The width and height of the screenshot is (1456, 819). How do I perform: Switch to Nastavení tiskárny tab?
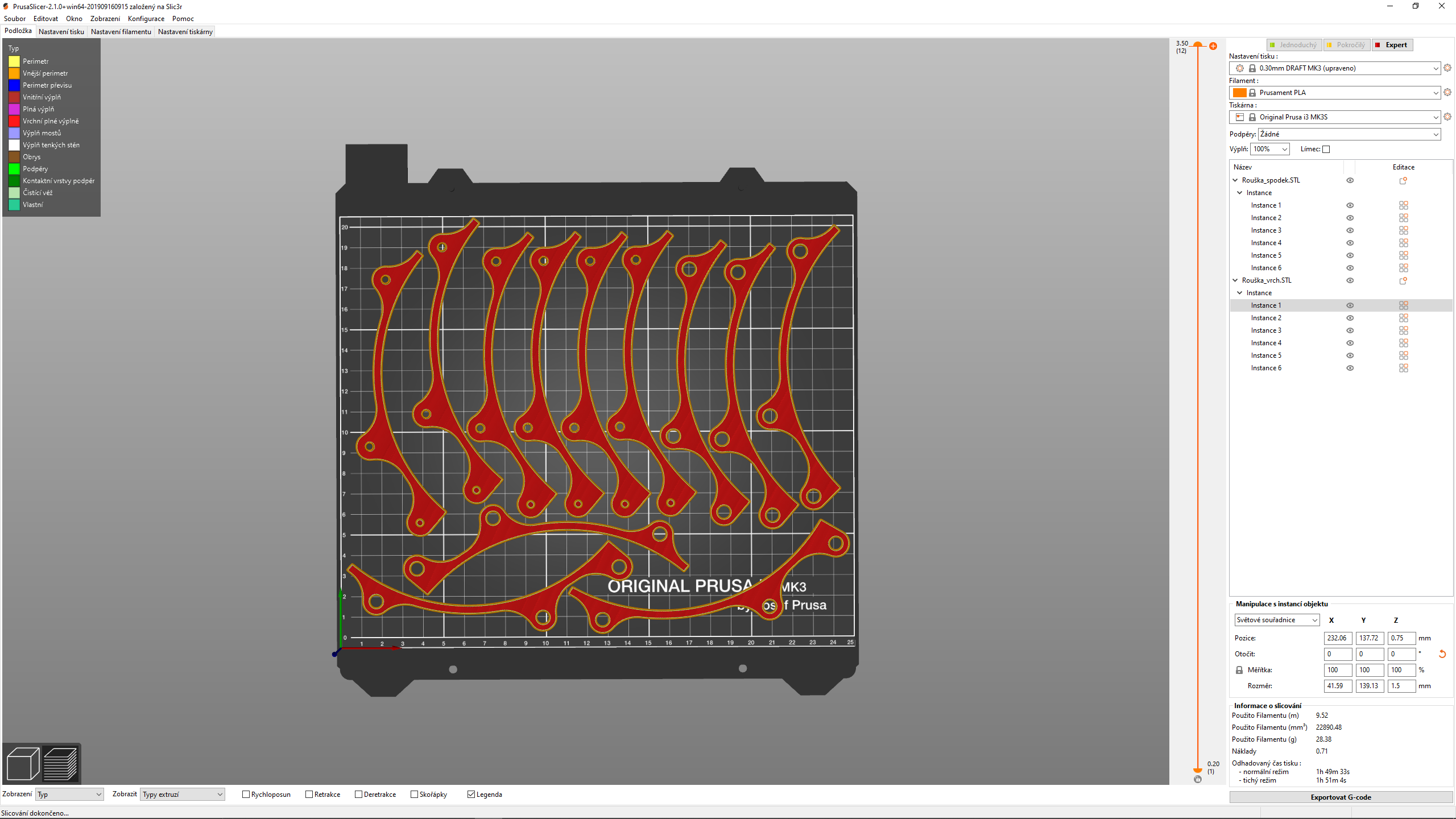[185, 32]
